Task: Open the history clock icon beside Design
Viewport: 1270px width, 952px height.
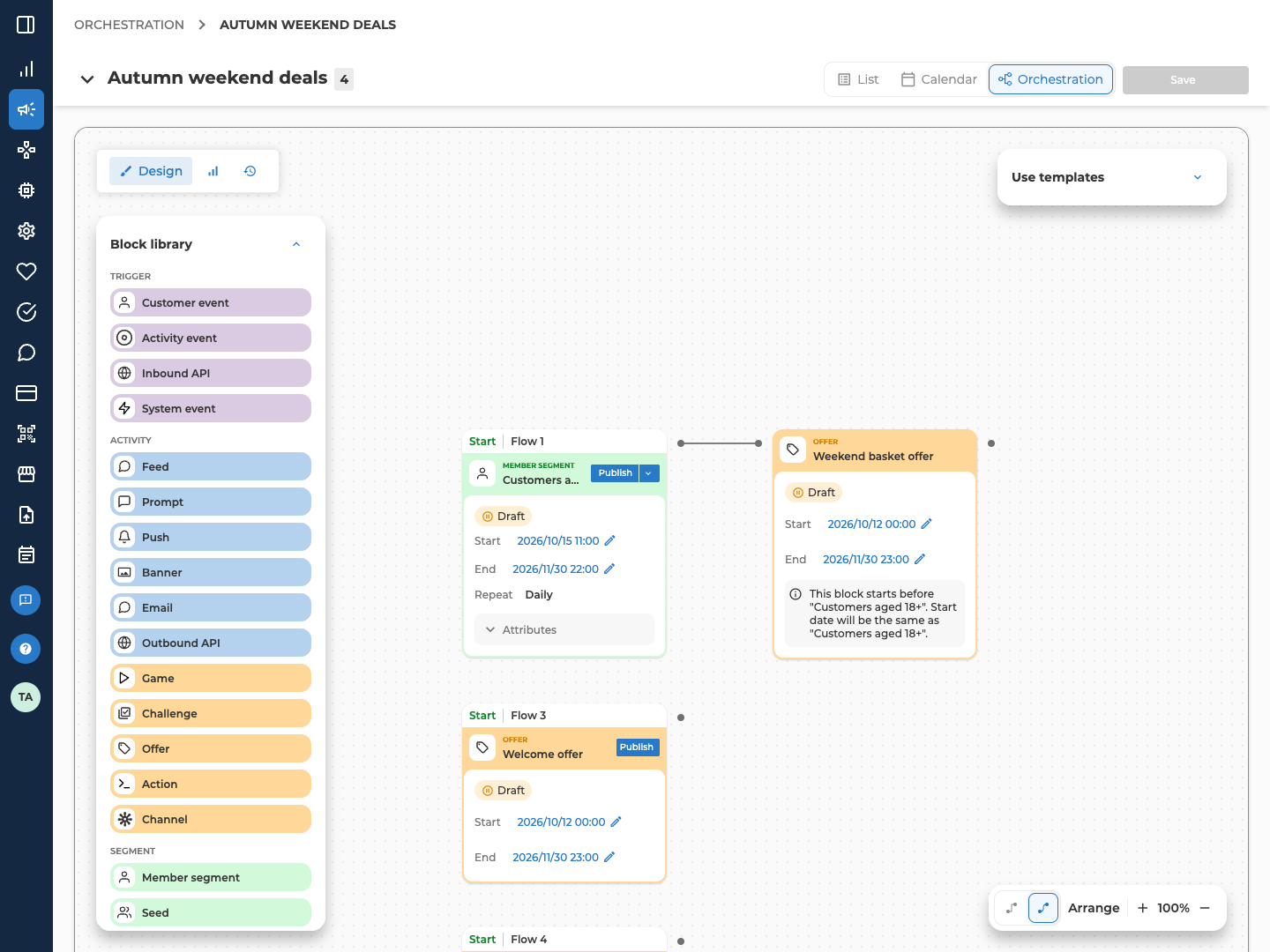Action: coord(250,171)
